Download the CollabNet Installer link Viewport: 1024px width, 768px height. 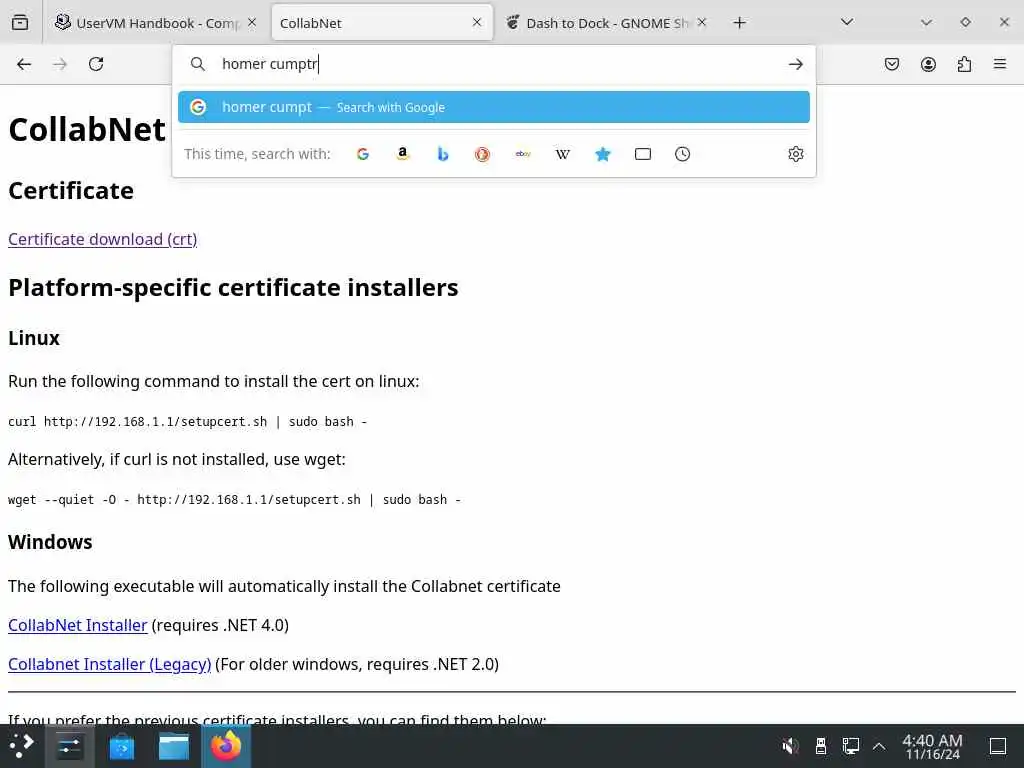(78, 625)
